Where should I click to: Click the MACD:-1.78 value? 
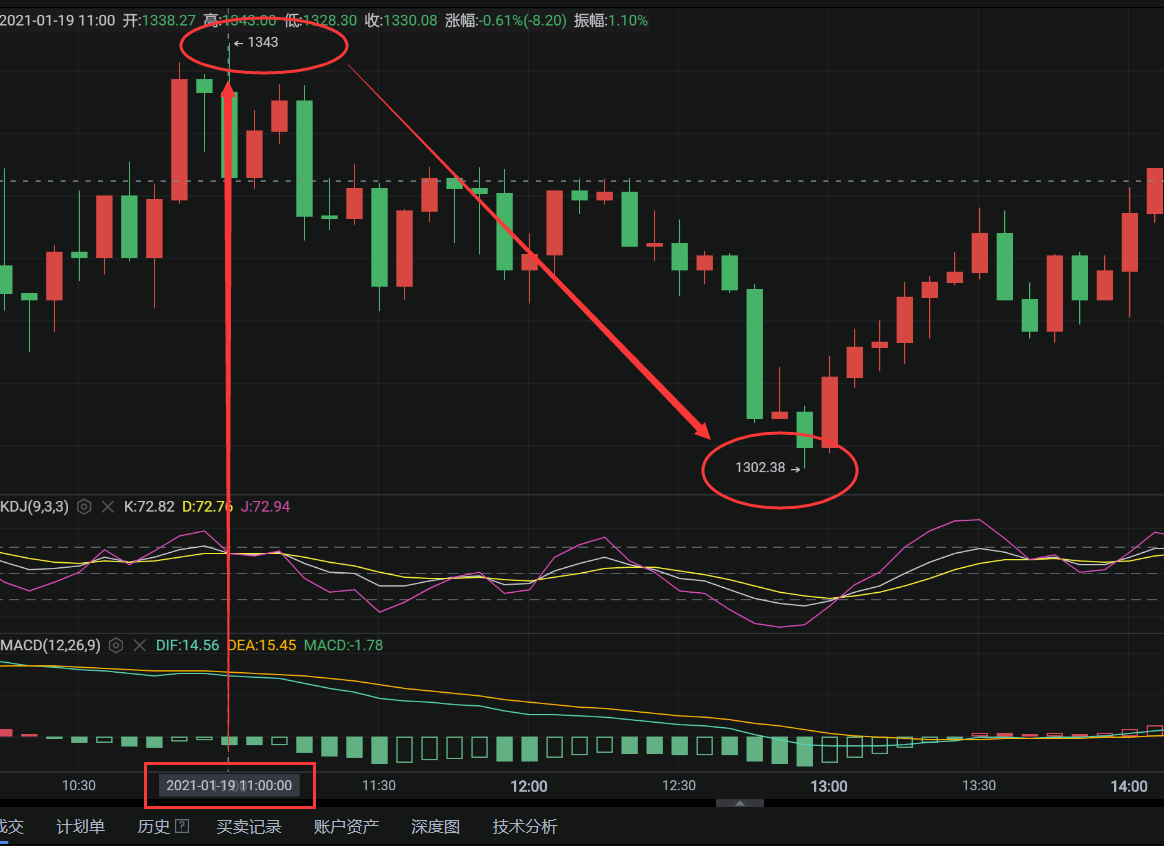[344, 646]
